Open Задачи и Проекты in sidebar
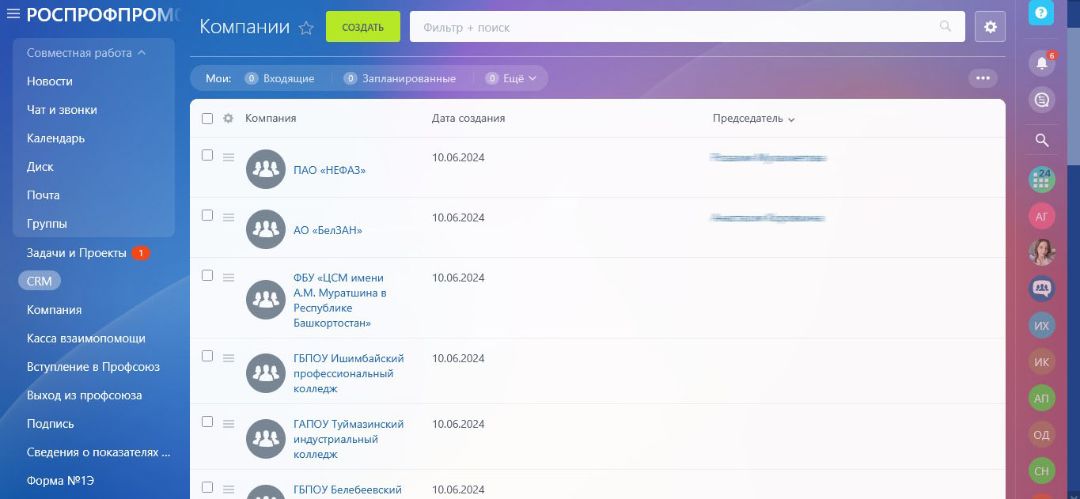The width and height of the screenshot is (1080, 499). point(76,253)
